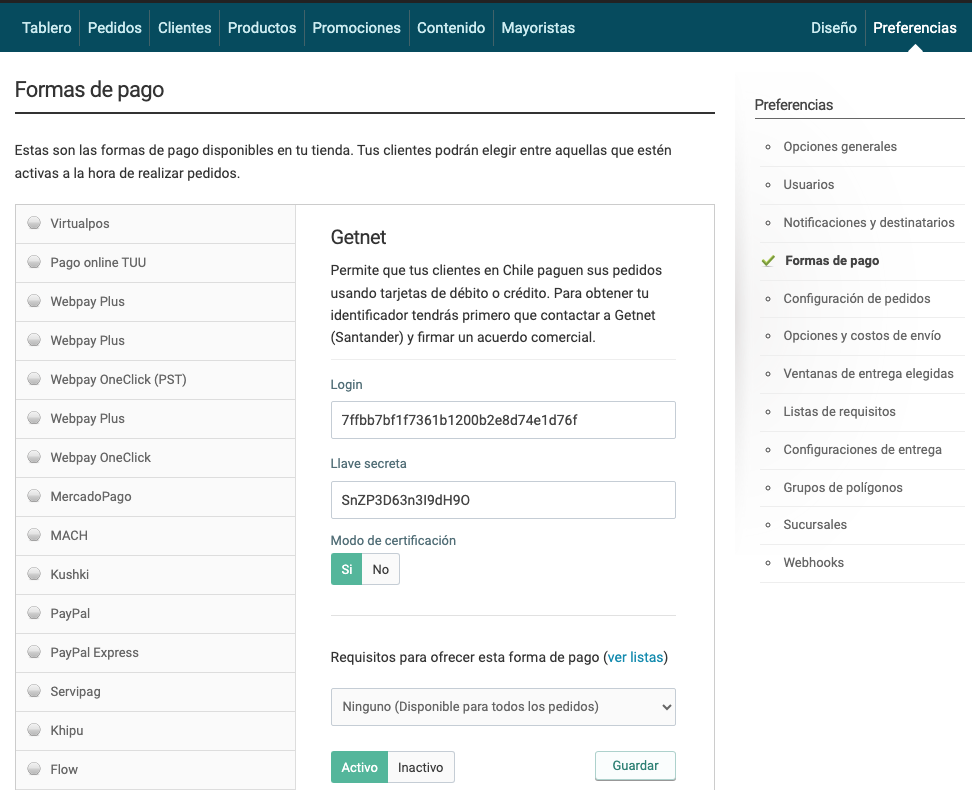Screen dimensions: 972x790
Task: Click the Llave secreta input field
Action: click(503, 500)
